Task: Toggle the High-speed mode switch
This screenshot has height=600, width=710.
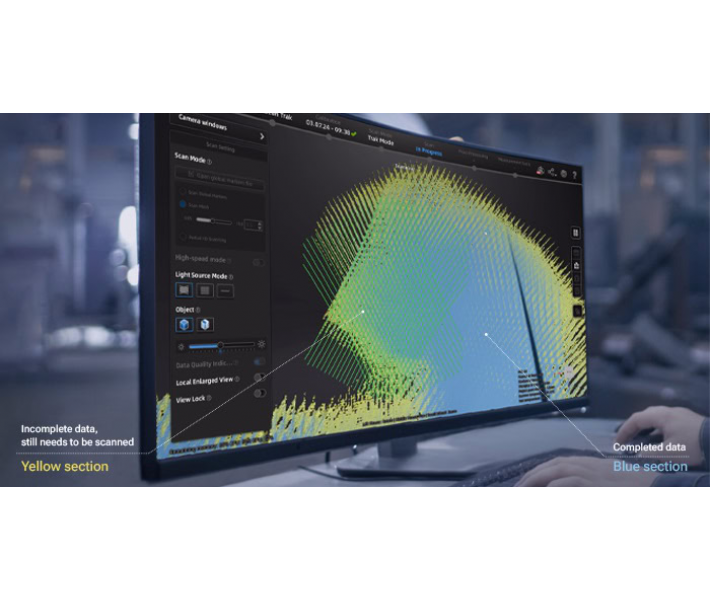Action: (x=259, y=262)
